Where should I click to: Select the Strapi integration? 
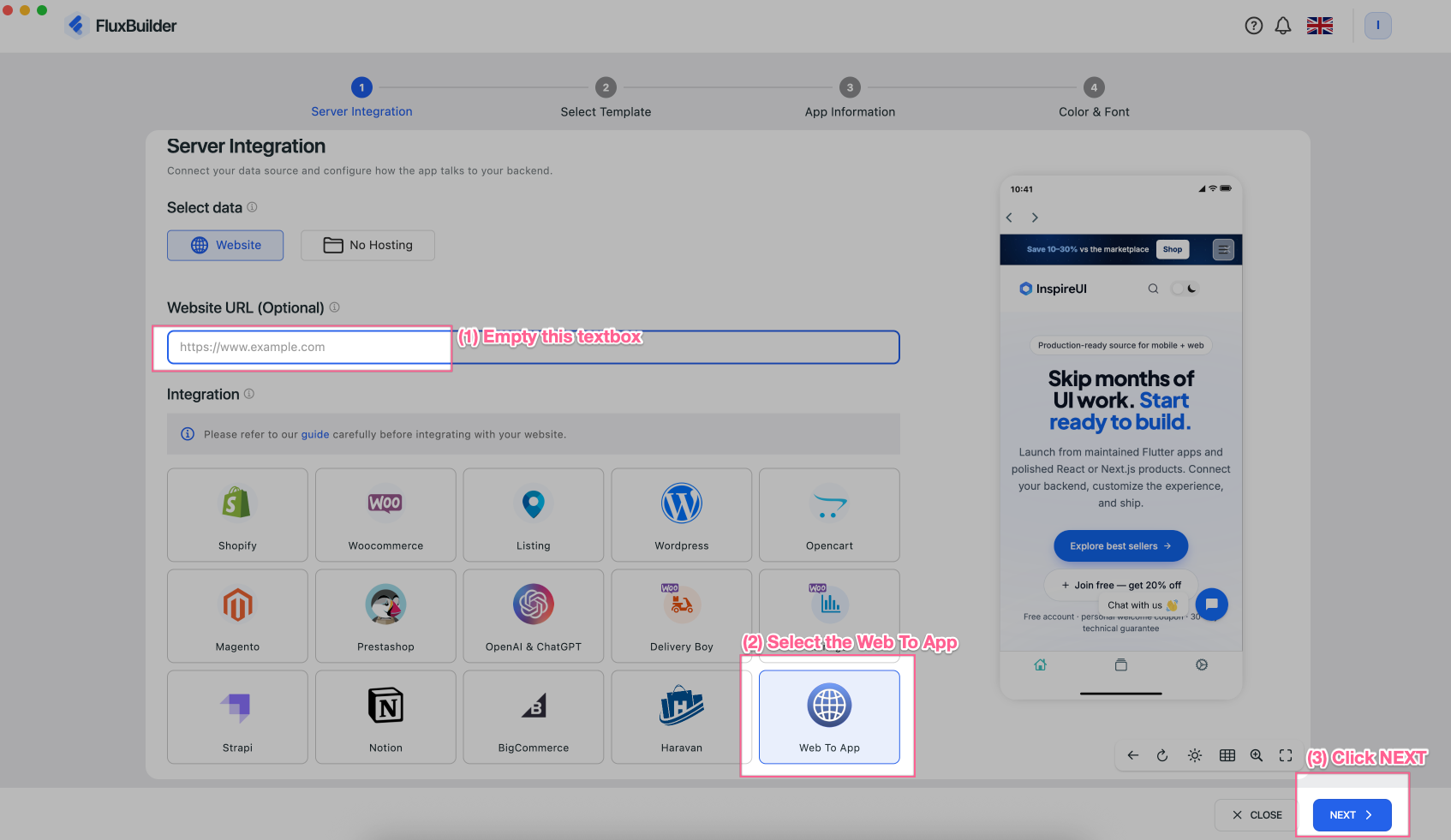tap(237, 717)
